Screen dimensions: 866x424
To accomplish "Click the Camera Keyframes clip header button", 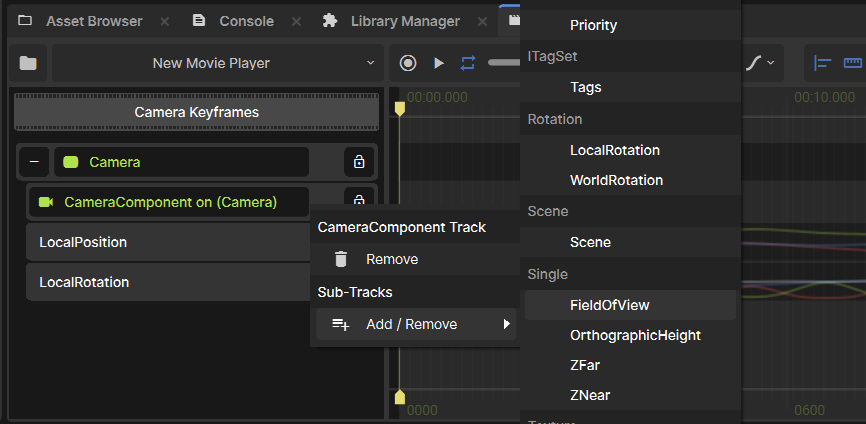I will (x=196, y=112).
